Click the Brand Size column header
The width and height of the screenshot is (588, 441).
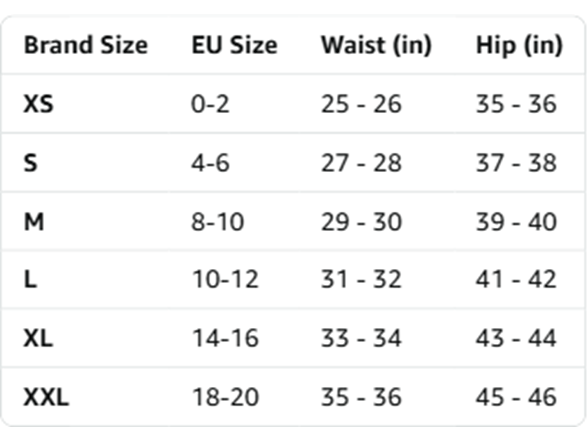[x=86, y=45]
